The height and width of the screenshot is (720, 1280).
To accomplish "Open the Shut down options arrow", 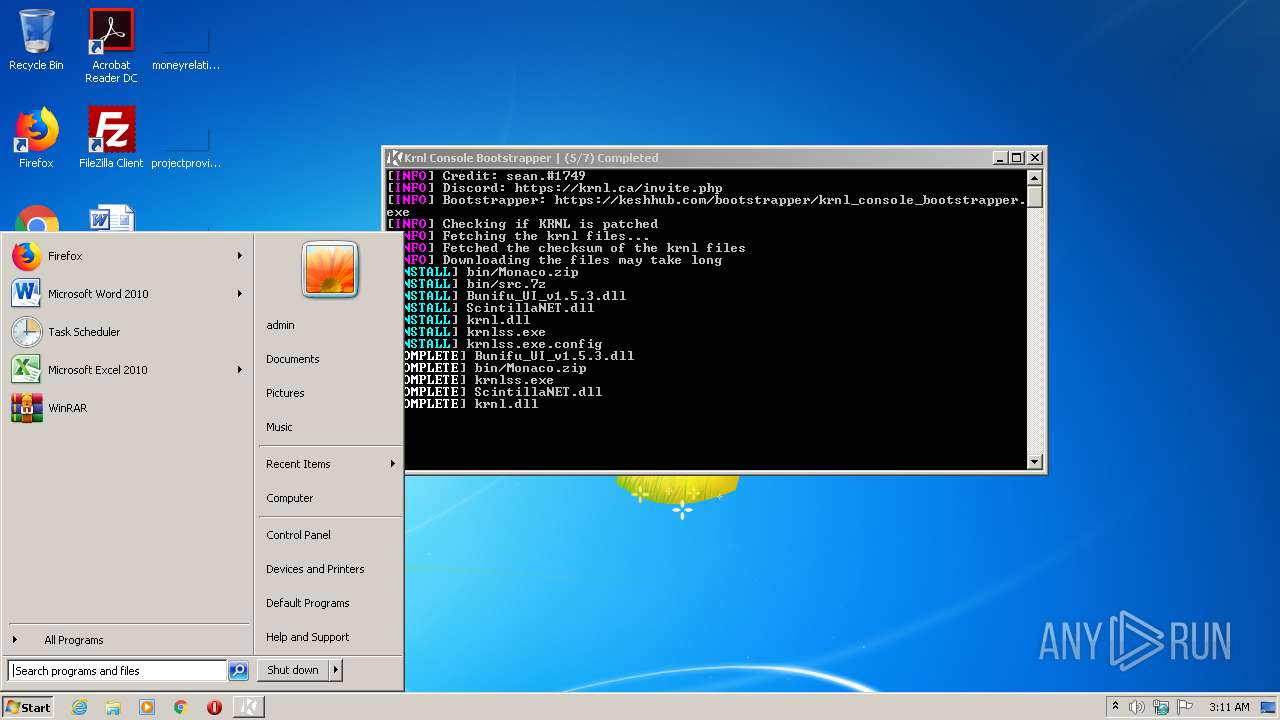I will click(x=336, y=671).
